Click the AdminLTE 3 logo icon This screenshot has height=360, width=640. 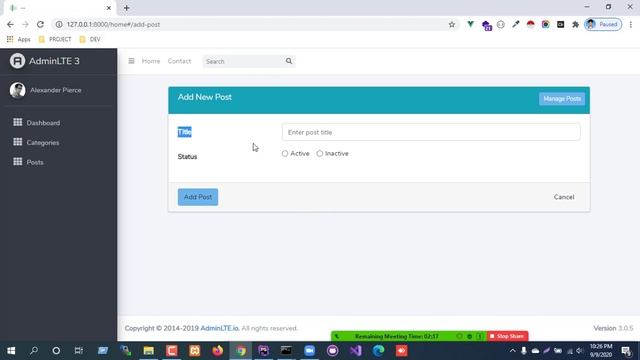(x=18, y=61)
